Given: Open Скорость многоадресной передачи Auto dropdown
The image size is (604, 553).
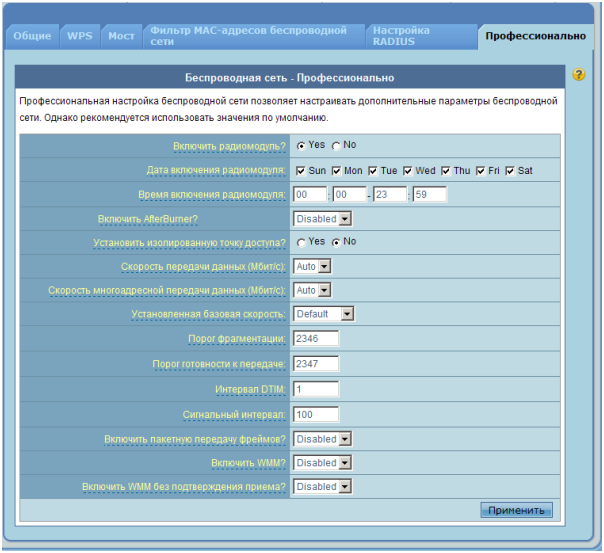Looking at the screenshot, I should pyautogui.click(x=312, y=290).
